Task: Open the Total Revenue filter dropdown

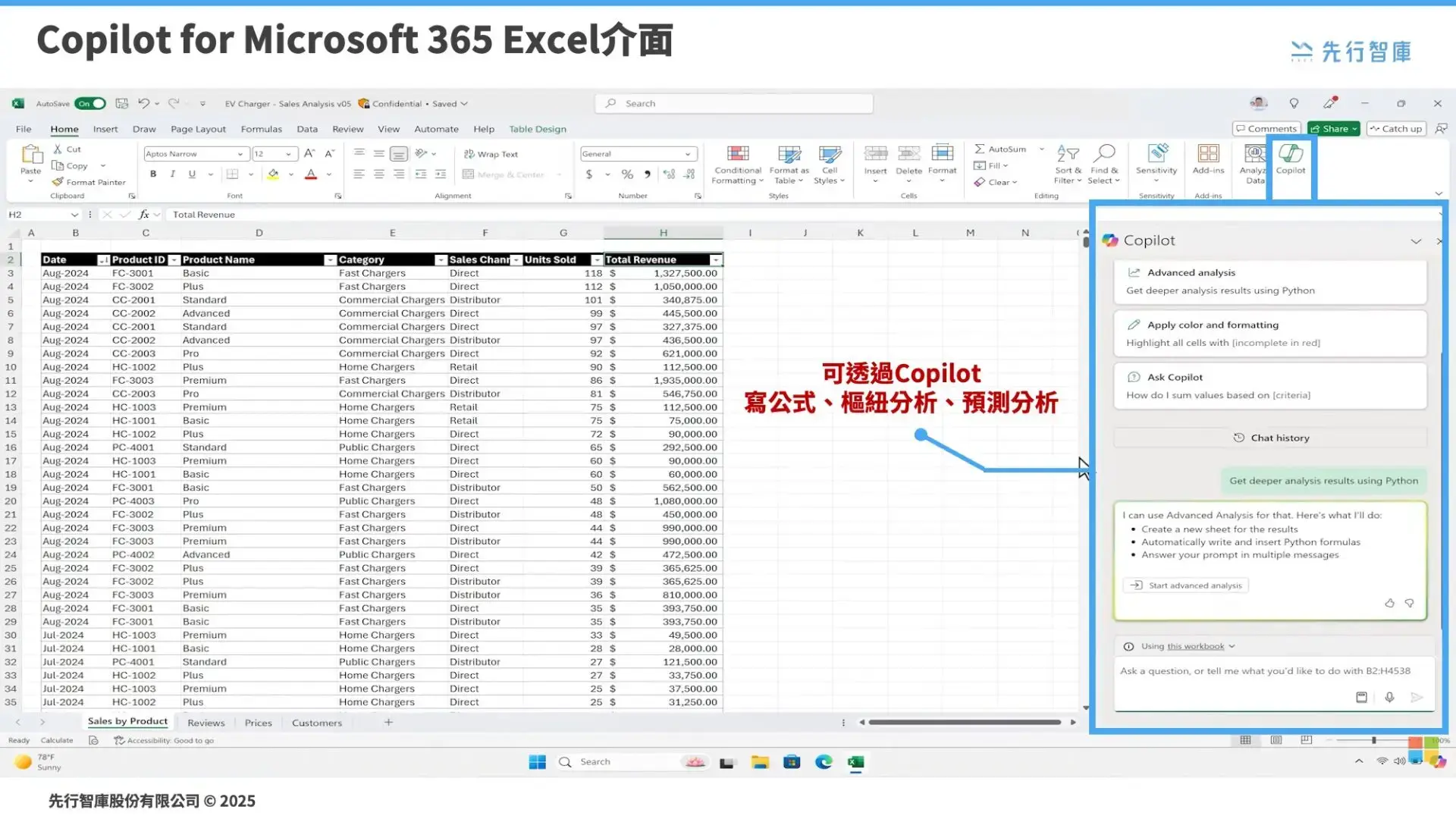Action: (x=715, y=260)
